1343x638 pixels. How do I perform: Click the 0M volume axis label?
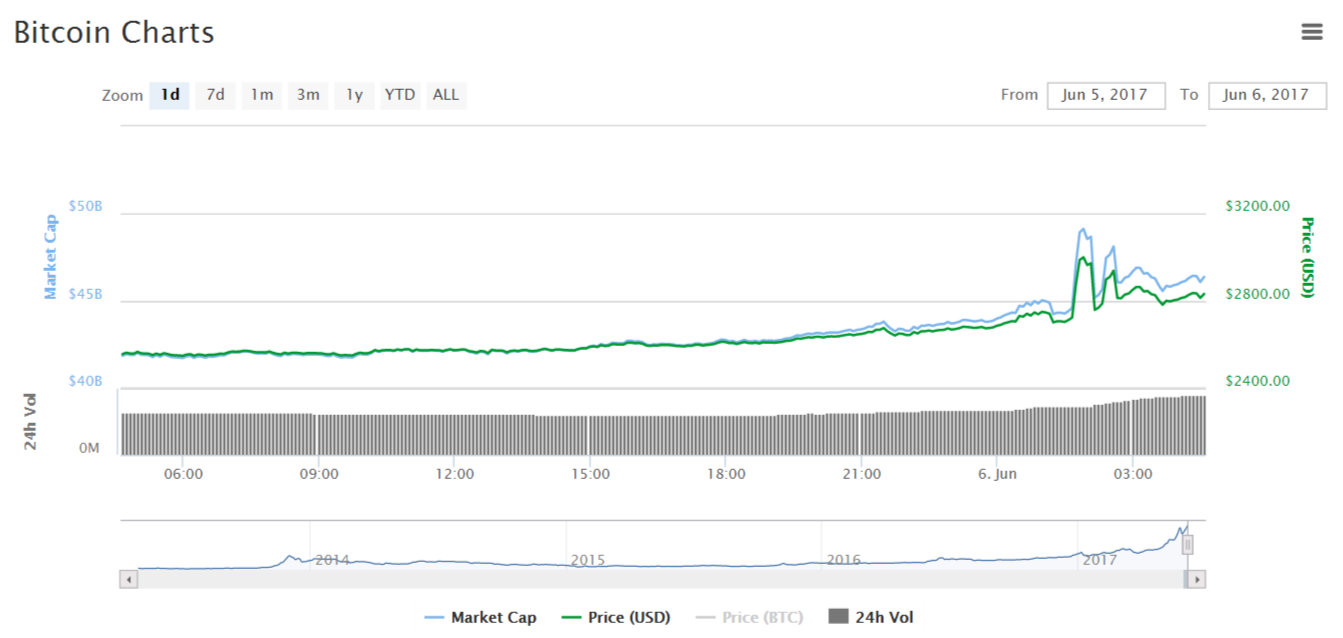(x=89, y=449)
